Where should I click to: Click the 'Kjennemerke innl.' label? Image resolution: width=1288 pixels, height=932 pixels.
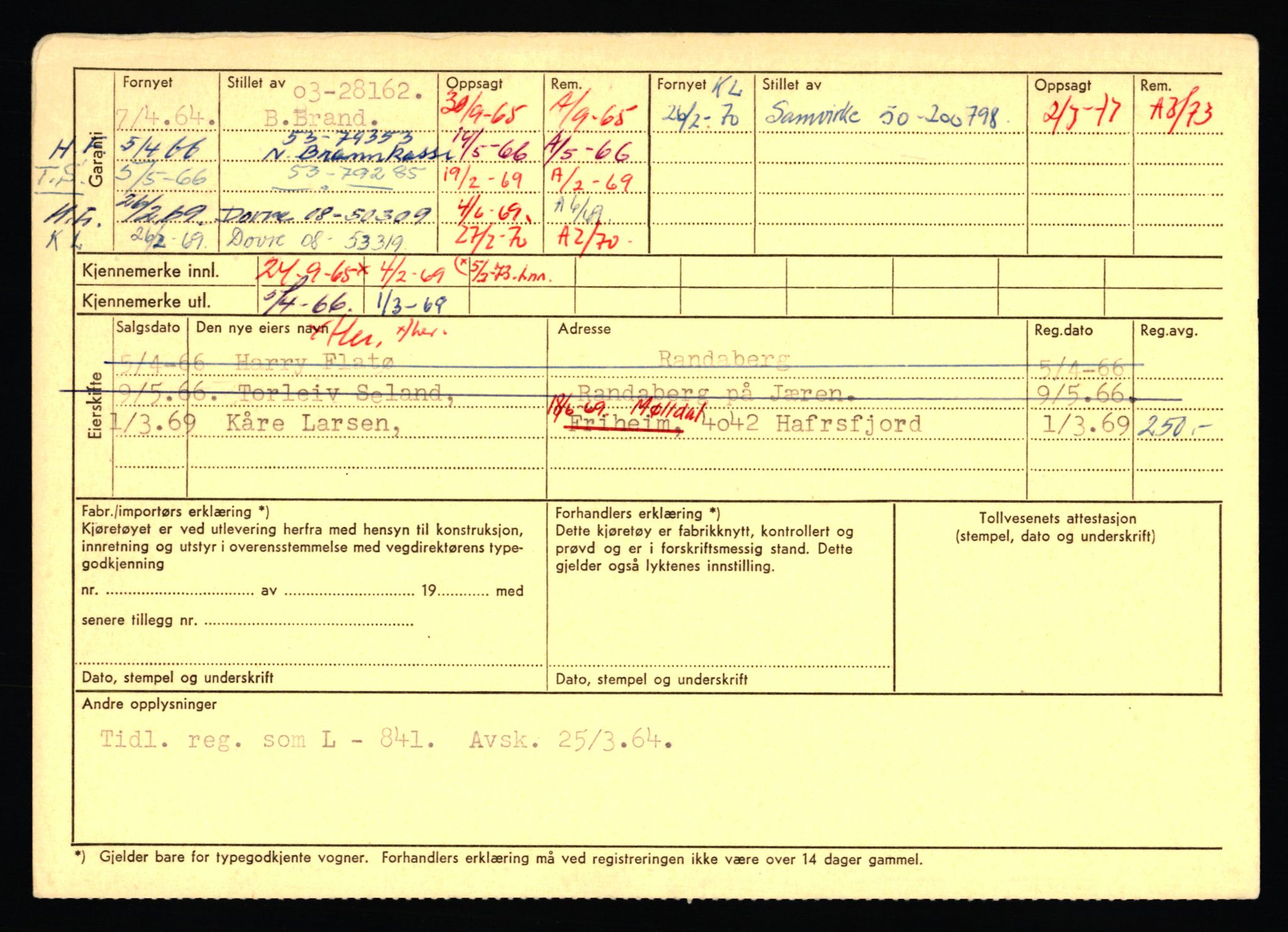pyautogui.click(x=151, y=272)
